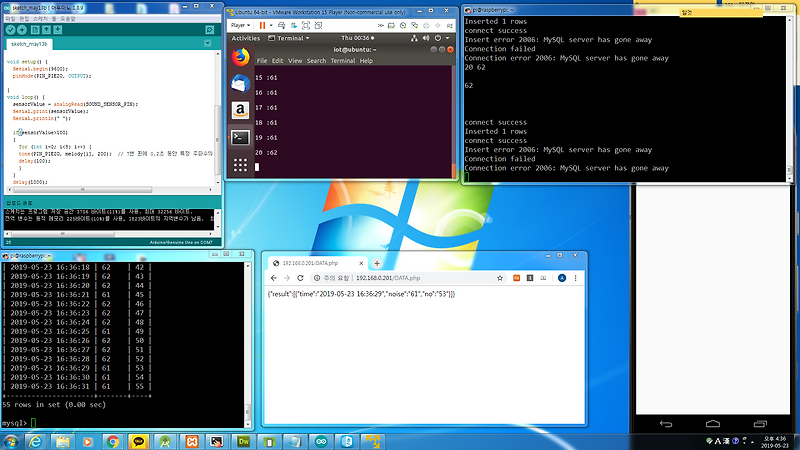Open Amazon from the Ubuntu dock
Screen dimensions: 800x450
[x=240, y=110]
